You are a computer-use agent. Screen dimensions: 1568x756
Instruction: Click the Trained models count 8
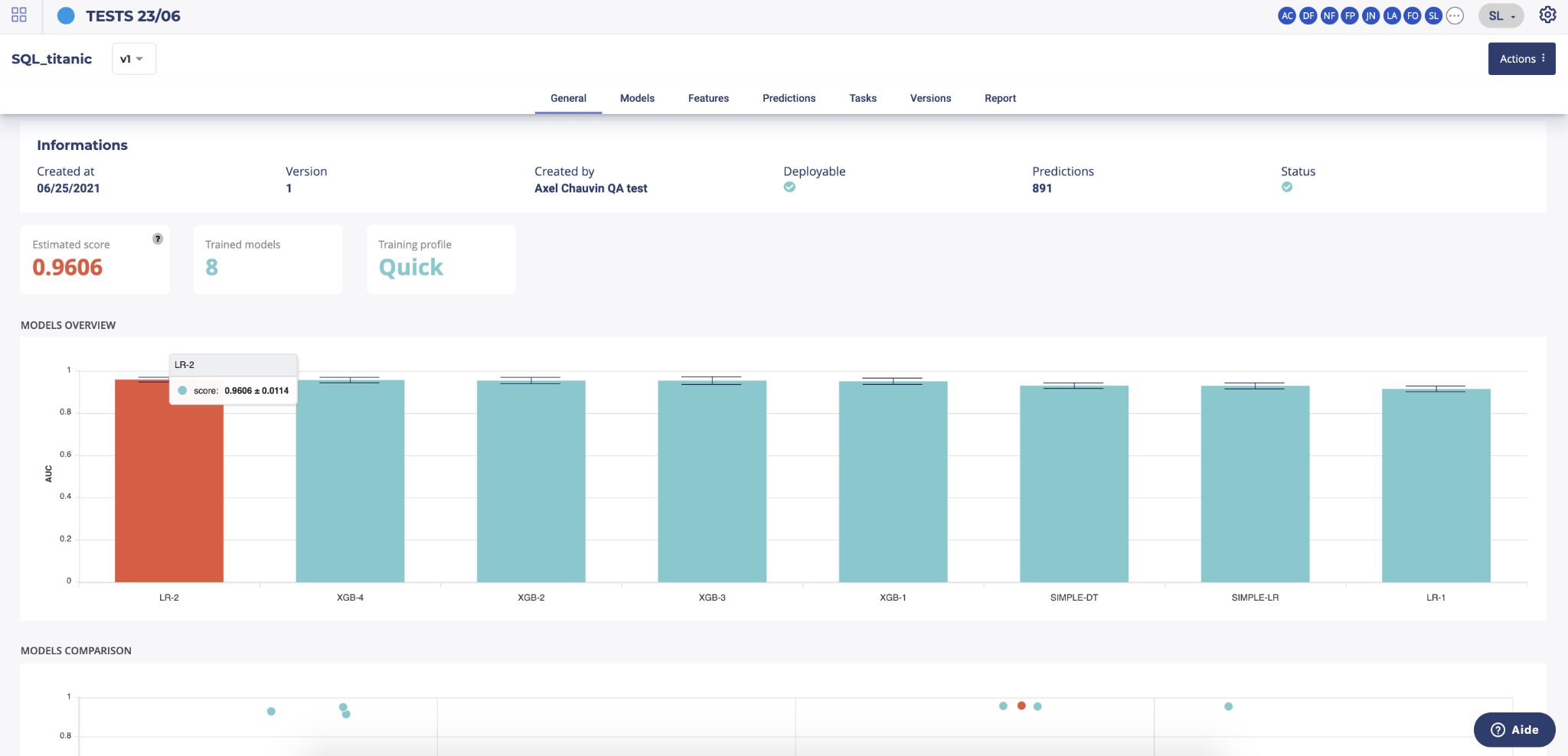click(x=212, y=267)
